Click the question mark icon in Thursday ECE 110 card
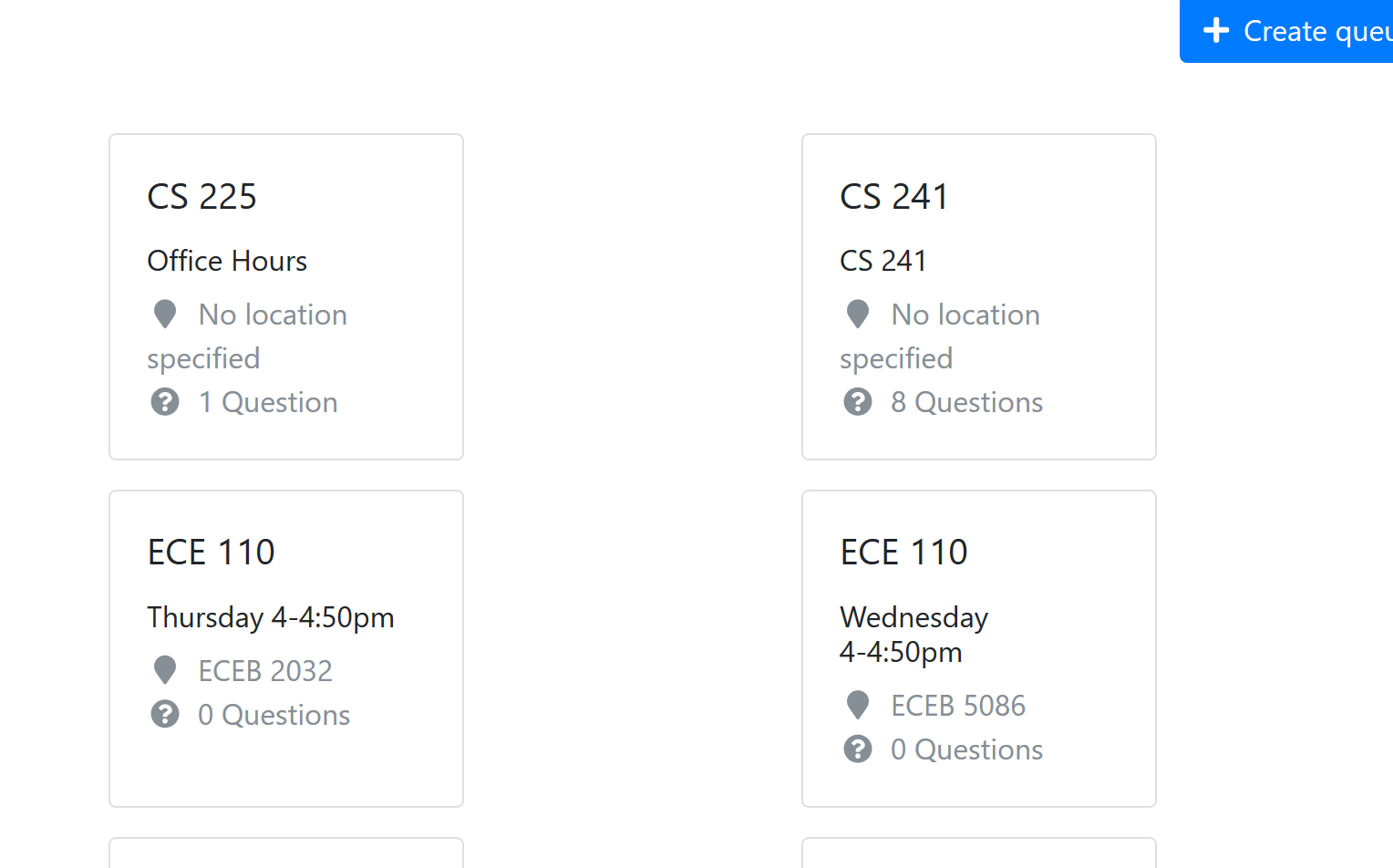Viewport: 1393px width, 868px height. coord(165,714)
